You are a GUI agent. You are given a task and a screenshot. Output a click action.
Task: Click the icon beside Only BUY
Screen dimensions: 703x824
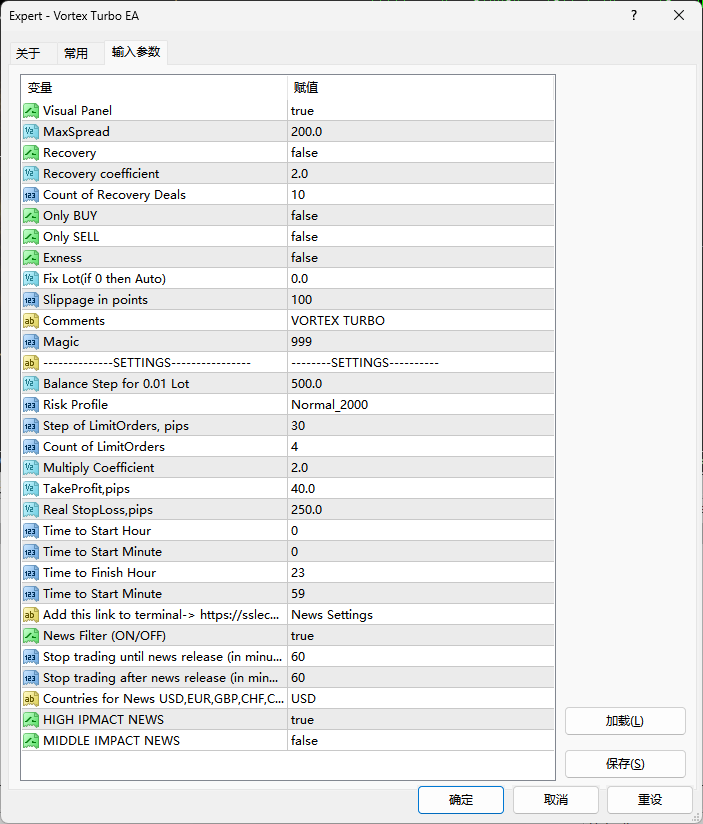(x=31, y=216)
